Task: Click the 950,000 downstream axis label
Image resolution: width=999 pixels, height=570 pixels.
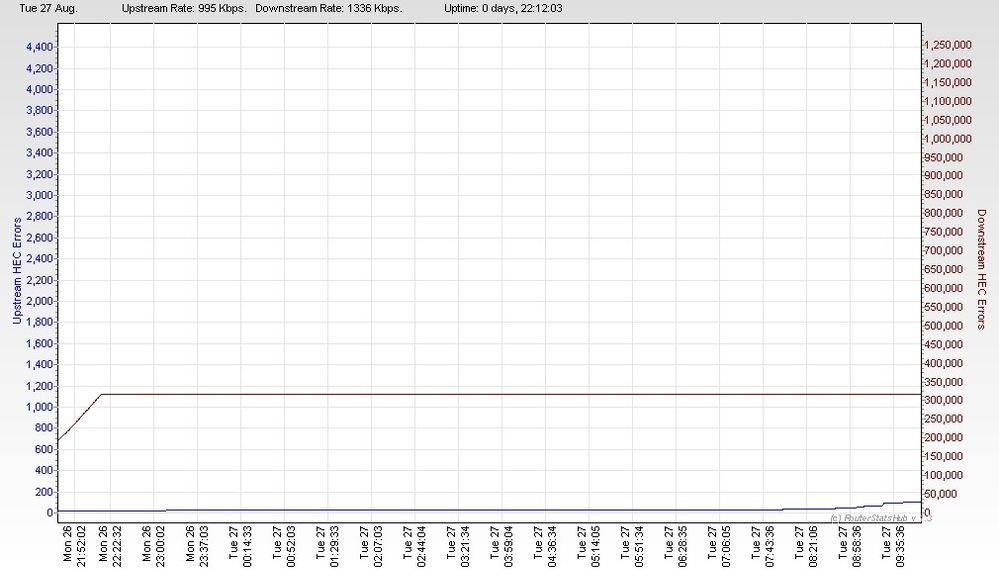Action: pyautogui.click(x=944, y=157)
